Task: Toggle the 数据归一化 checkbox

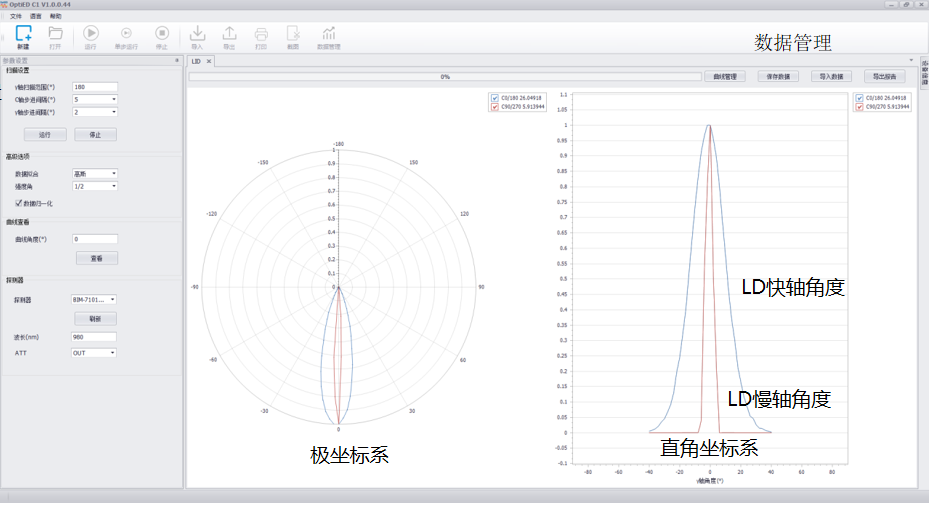Action: pyautogui.click(x=33, y=203)
